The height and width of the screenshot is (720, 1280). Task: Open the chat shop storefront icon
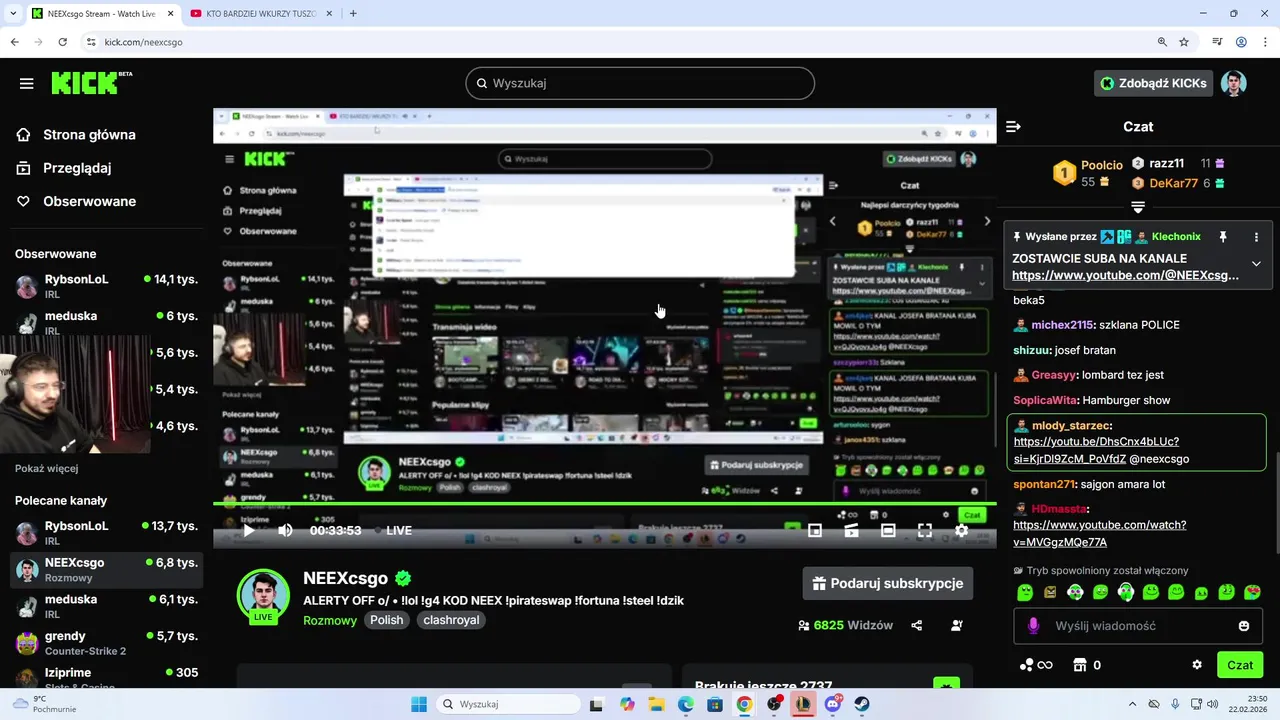pos(1079,665)
